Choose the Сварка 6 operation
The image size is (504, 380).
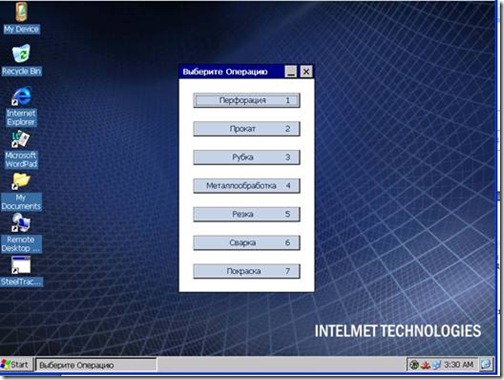point(246,243)
